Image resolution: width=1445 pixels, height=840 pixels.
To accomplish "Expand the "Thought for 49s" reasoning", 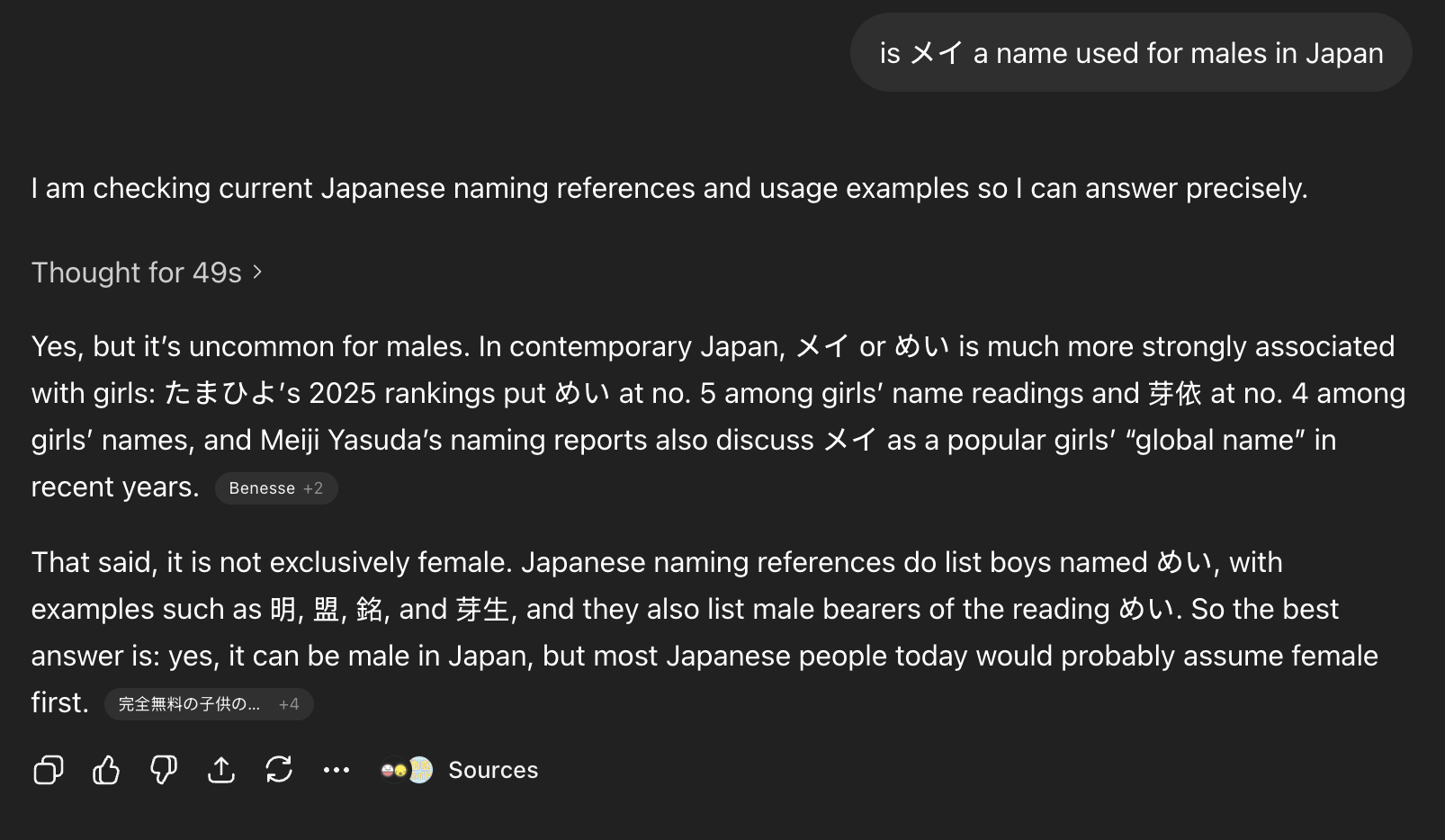I will pyautogui.click(x=147, y=273).
